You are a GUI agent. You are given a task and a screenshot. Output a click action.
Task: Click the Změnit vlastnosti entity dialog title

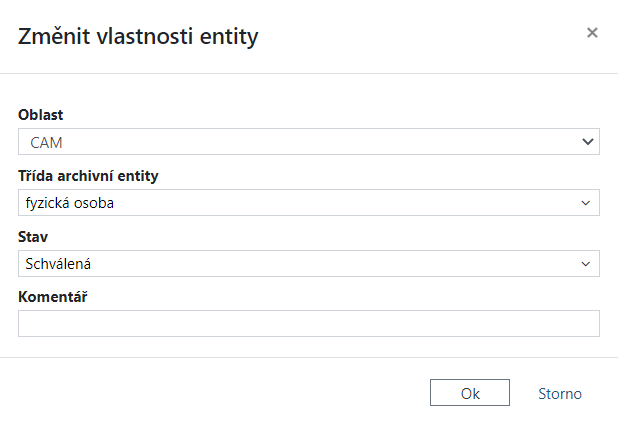(139, 37)
